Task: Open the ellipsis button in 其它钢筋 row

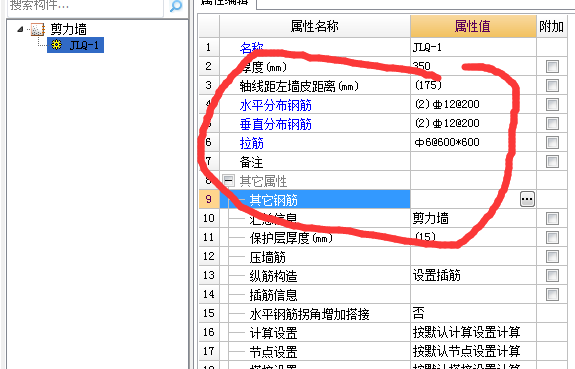Action: click(x=527, y=199)
